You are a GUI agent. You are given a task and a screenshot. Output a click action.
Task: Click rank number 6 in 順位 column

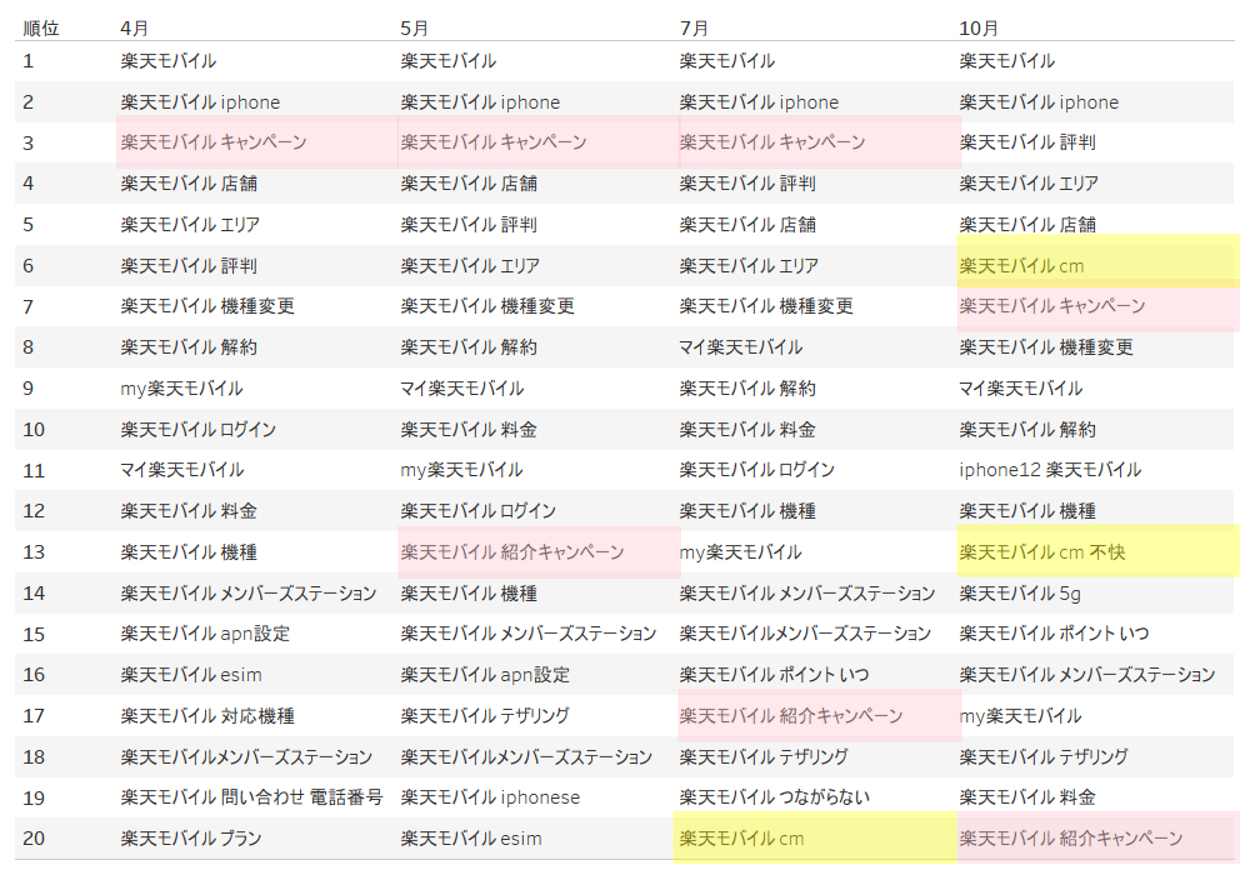coord(28,266)
